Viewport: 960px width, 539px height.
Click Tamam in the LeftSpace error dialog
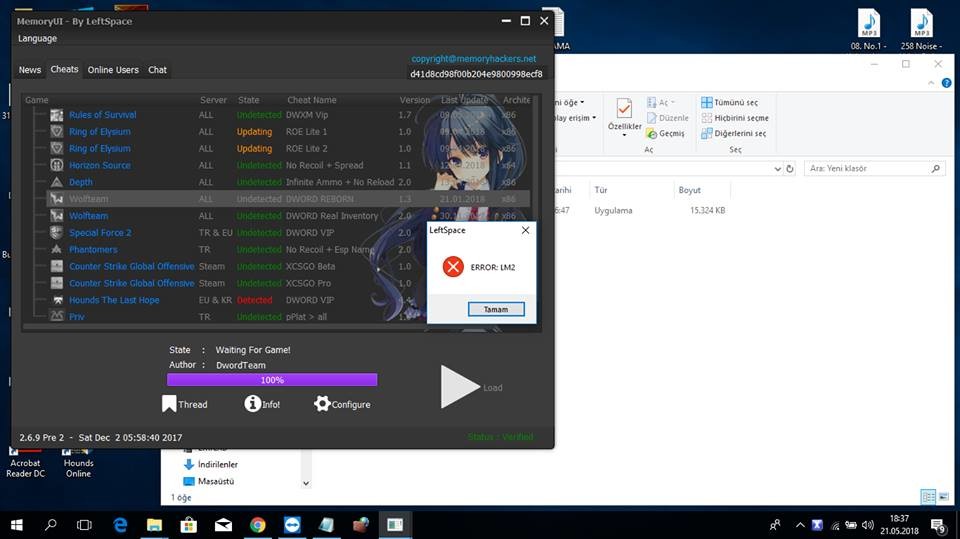[x=496, y=309]
